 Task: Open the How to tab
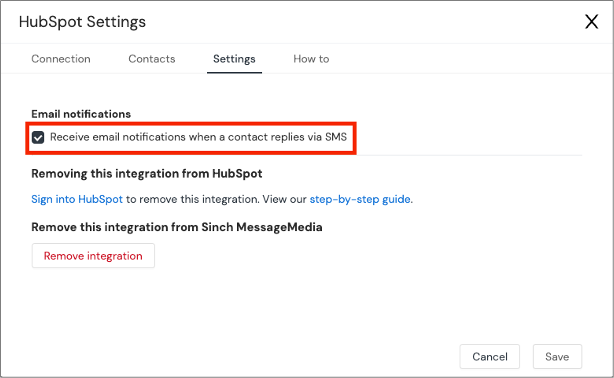pyautogui.click(x=311, y=59)
